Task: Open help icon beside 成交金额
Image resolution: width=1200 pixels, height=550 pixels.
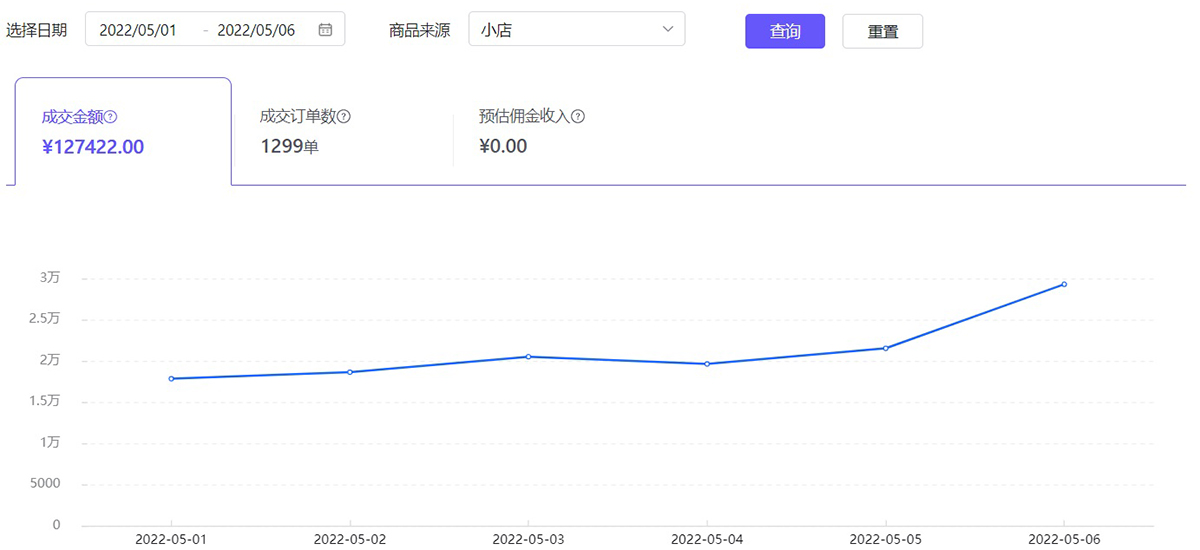Action: point(111,117)
